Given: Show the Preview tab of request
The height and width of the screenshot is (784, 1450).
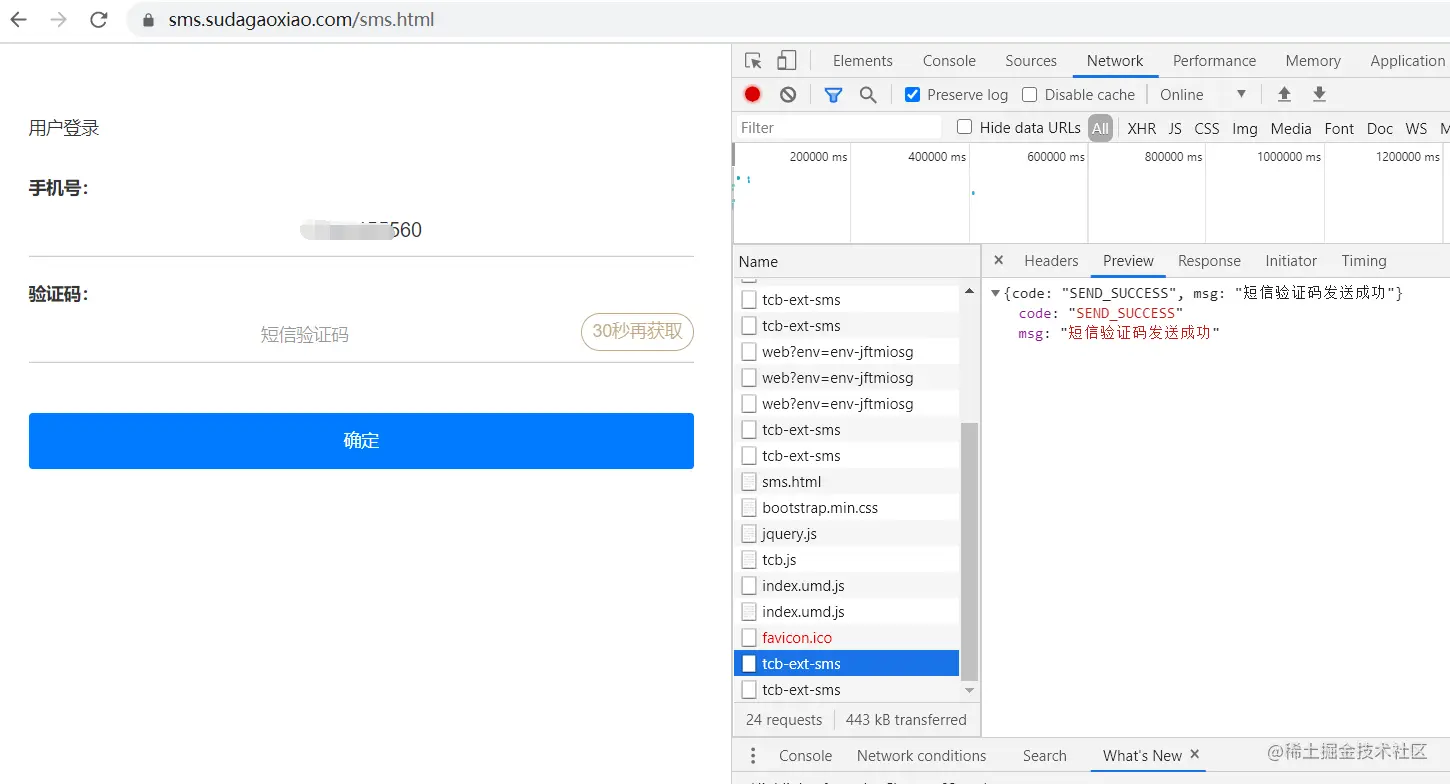Looking at the screenshot, I should click(x=1128, y=260).
